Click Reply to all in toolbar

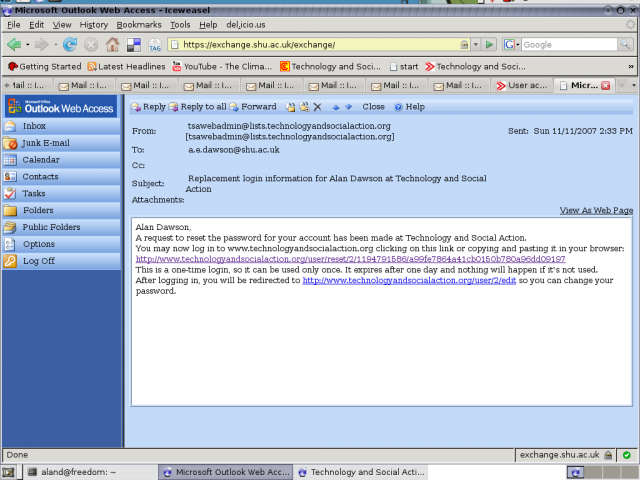click(x=198, y=106)
